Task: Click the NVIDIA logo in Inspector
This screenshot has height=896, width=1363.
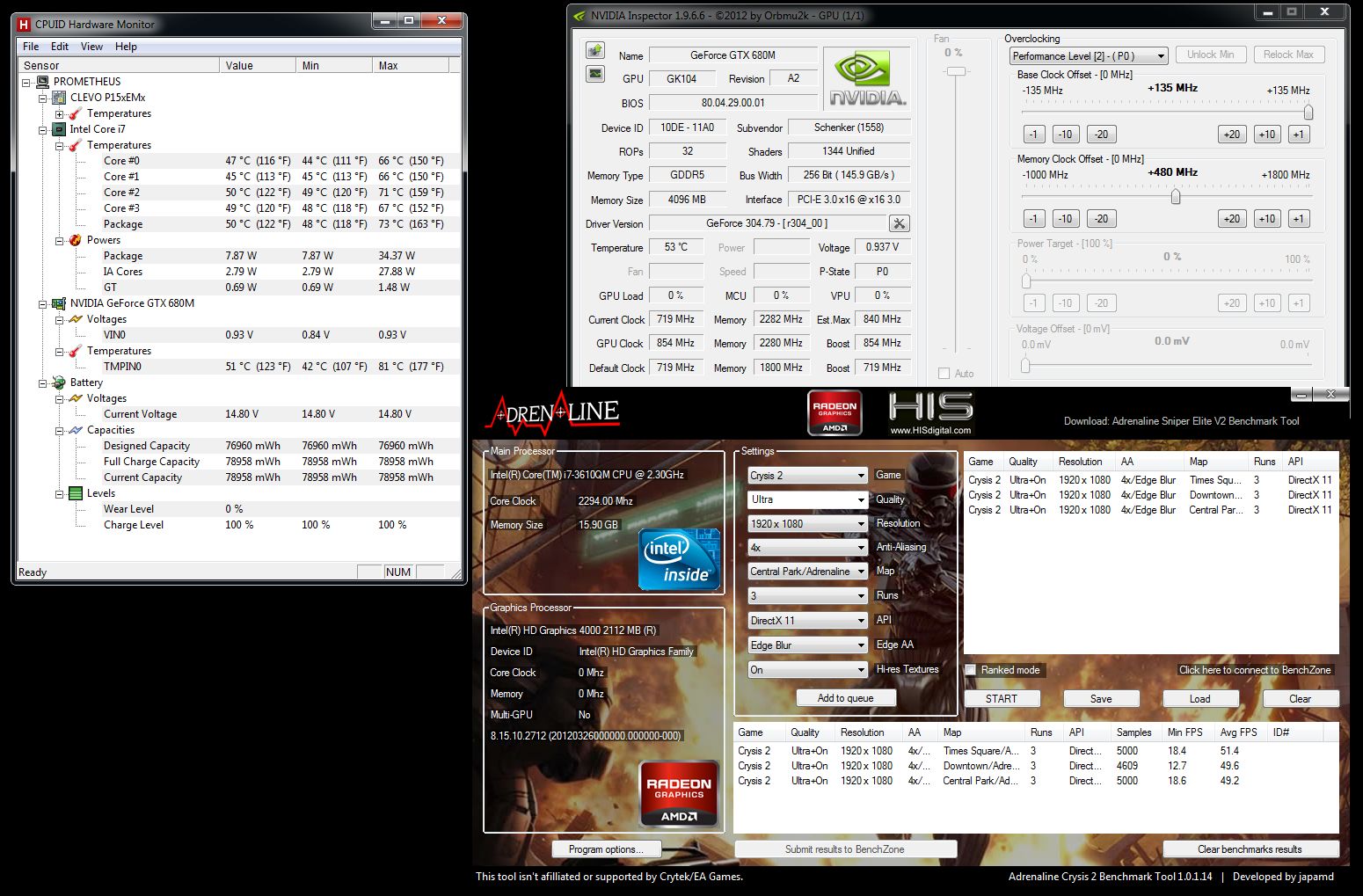Action: tap(866, 77)
